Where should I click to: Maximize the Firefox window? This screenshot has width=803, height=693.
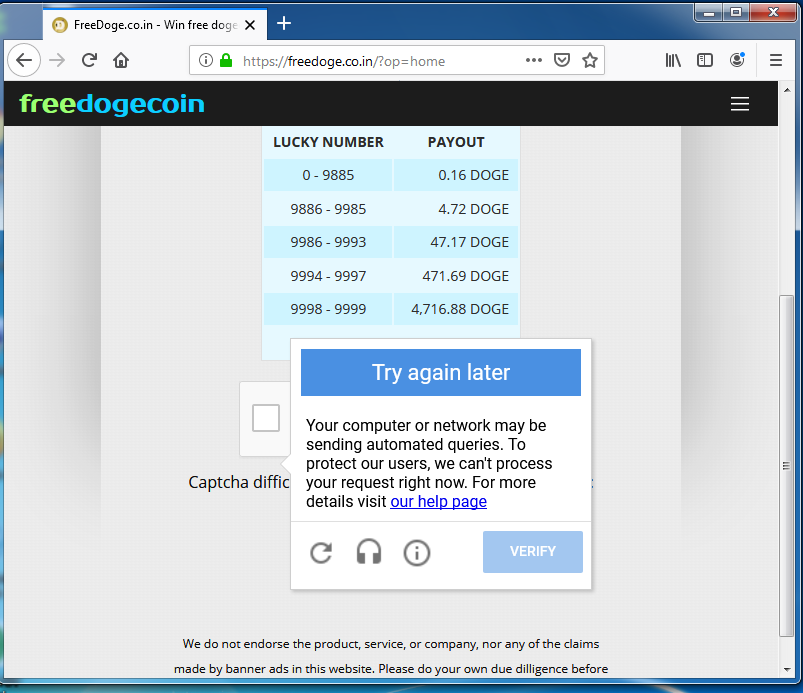[x=736, y=12]
